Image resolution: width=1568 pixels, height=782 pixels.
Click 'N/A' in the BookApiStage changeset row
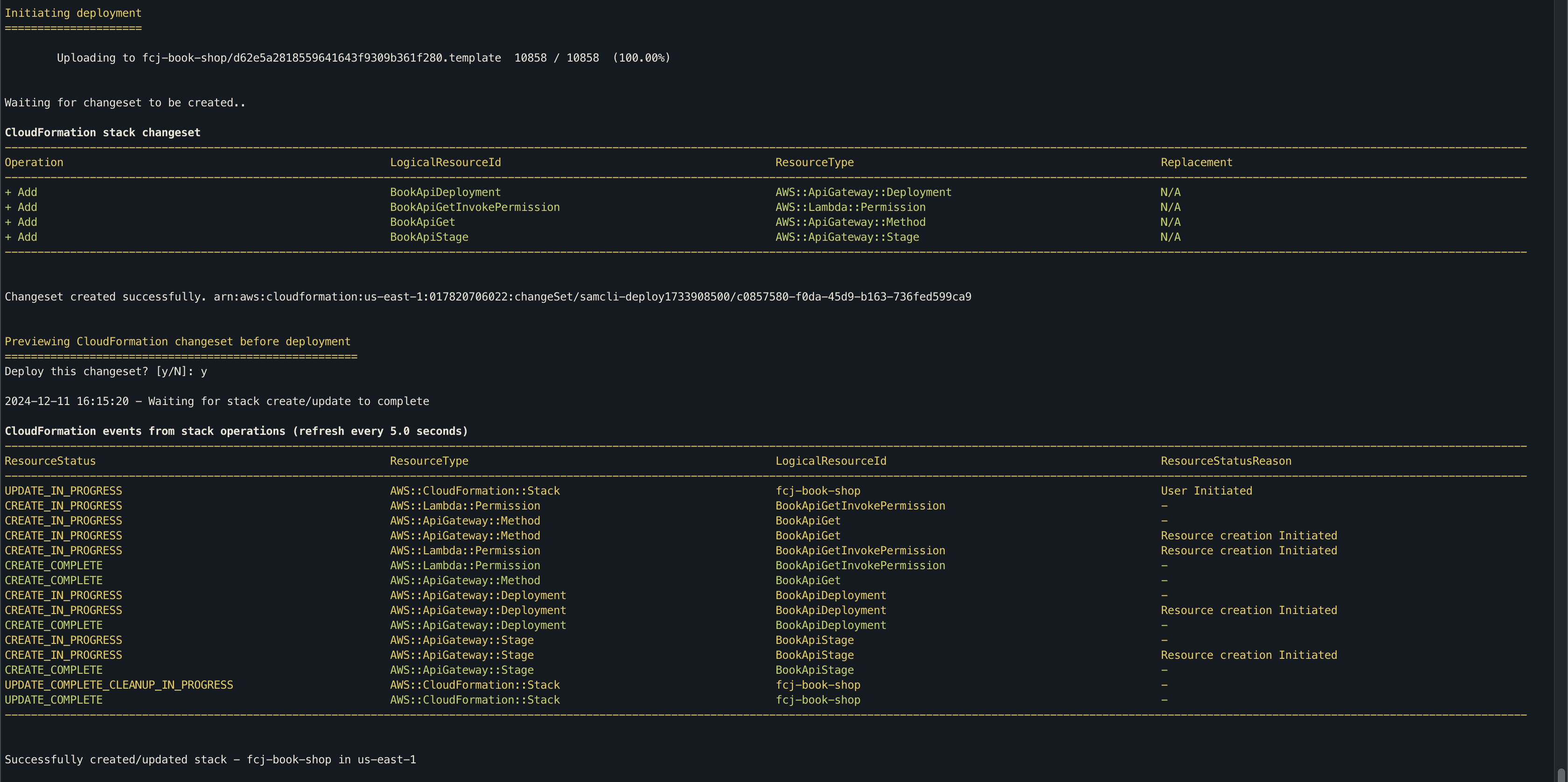(x=1170, y=237)
